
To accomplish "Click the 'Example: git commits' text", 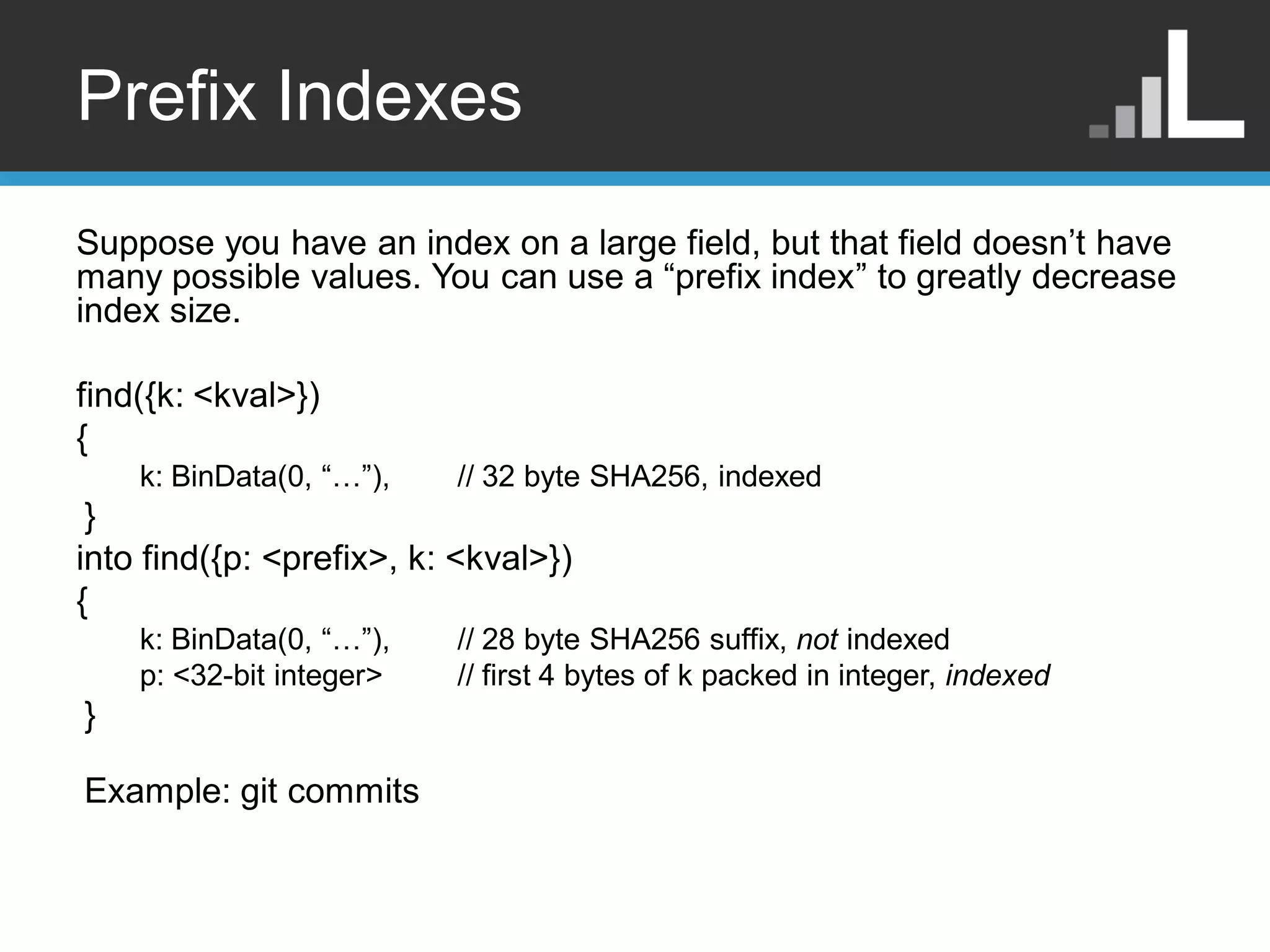I will click(252, 791).
